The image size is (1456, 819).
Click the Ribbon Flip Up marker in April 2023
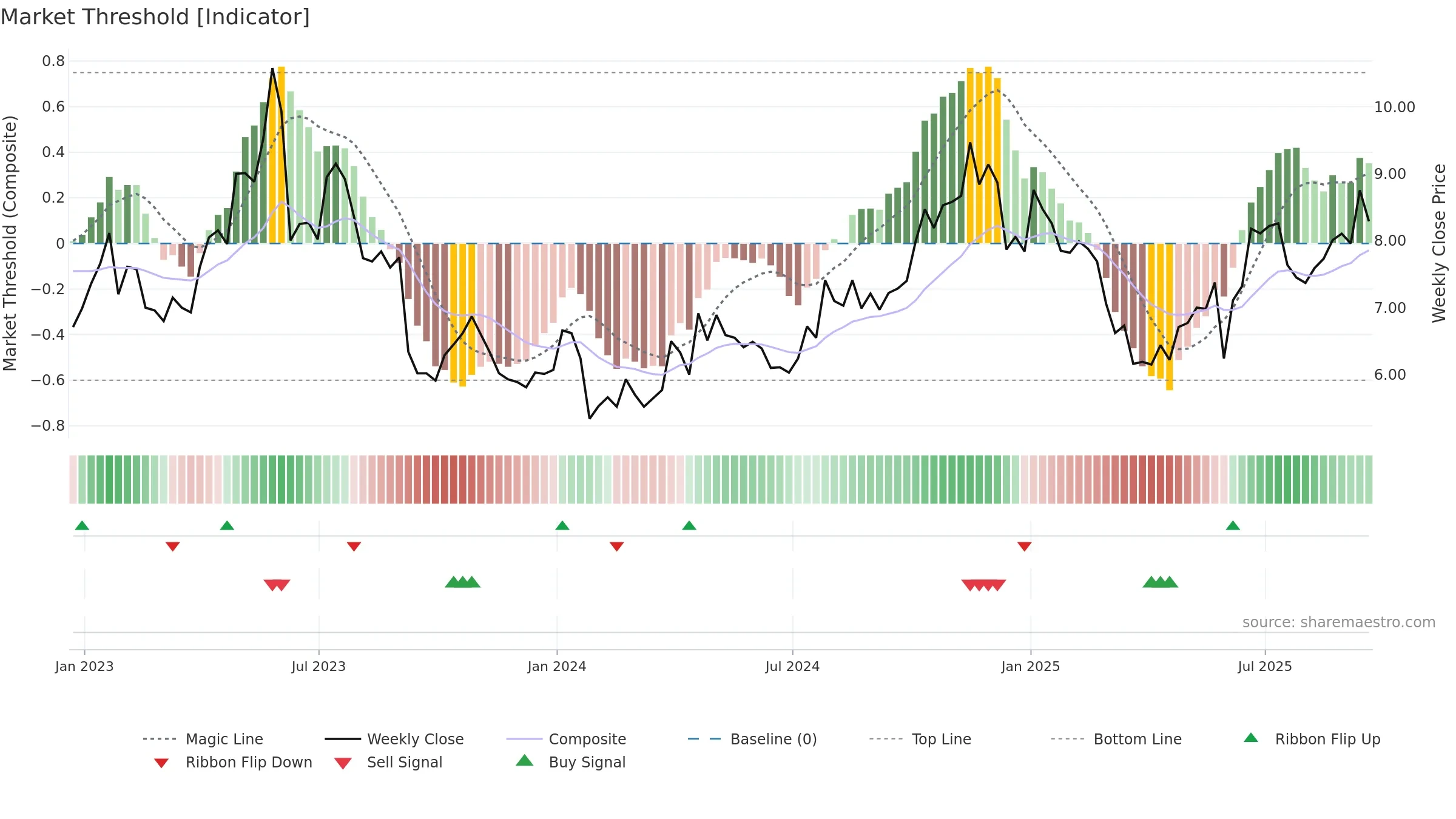click(227, 525)
